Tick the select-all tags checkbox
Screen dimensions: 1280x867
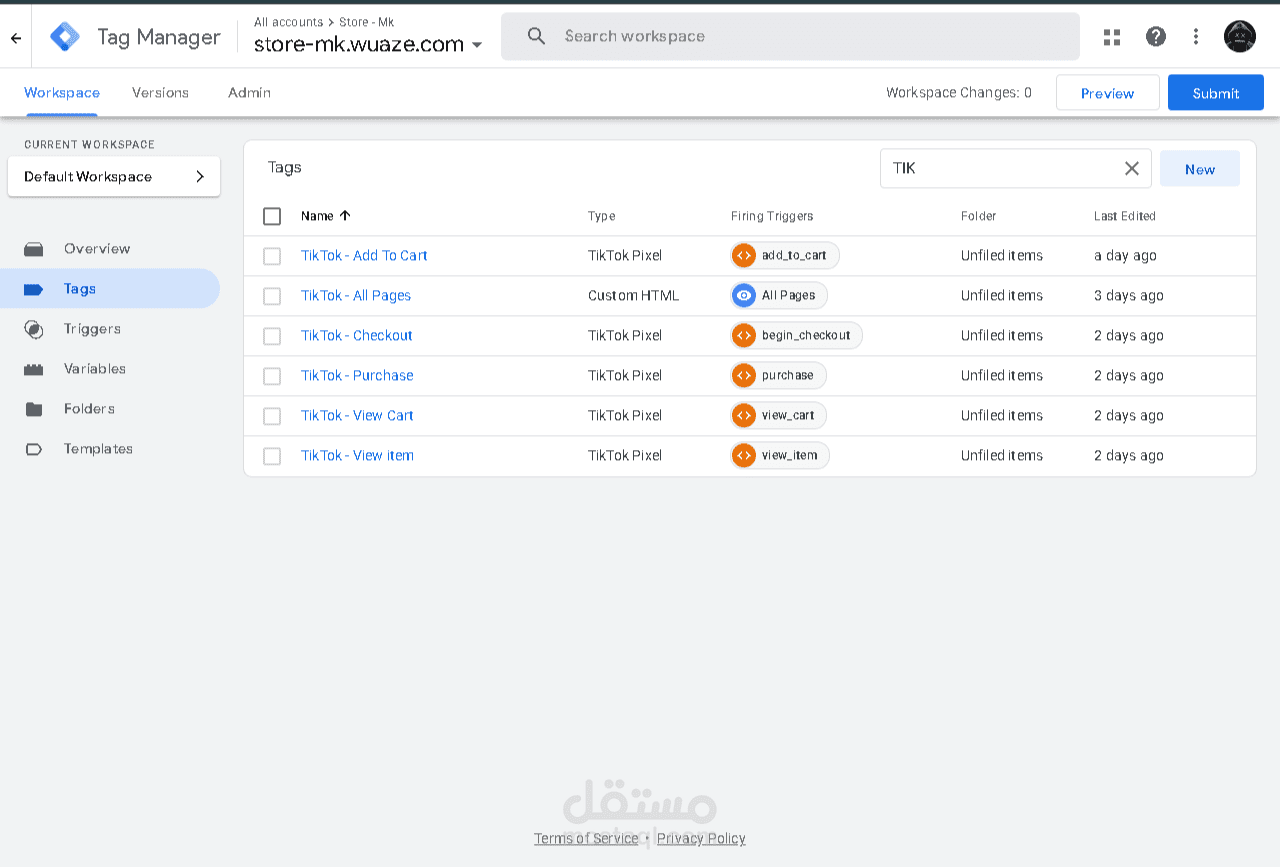(272, 216)
